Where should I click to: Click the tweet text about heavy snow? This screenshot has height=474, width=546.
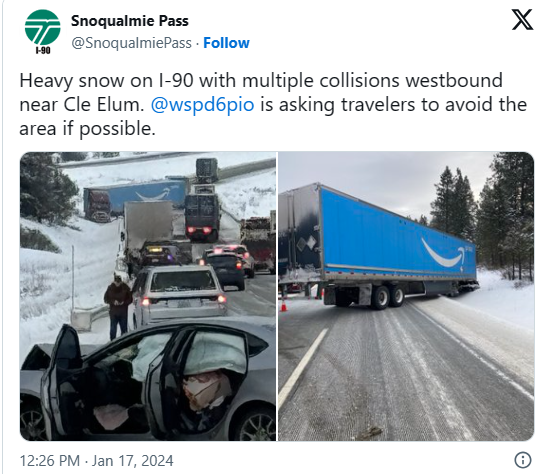click(273, 104)
